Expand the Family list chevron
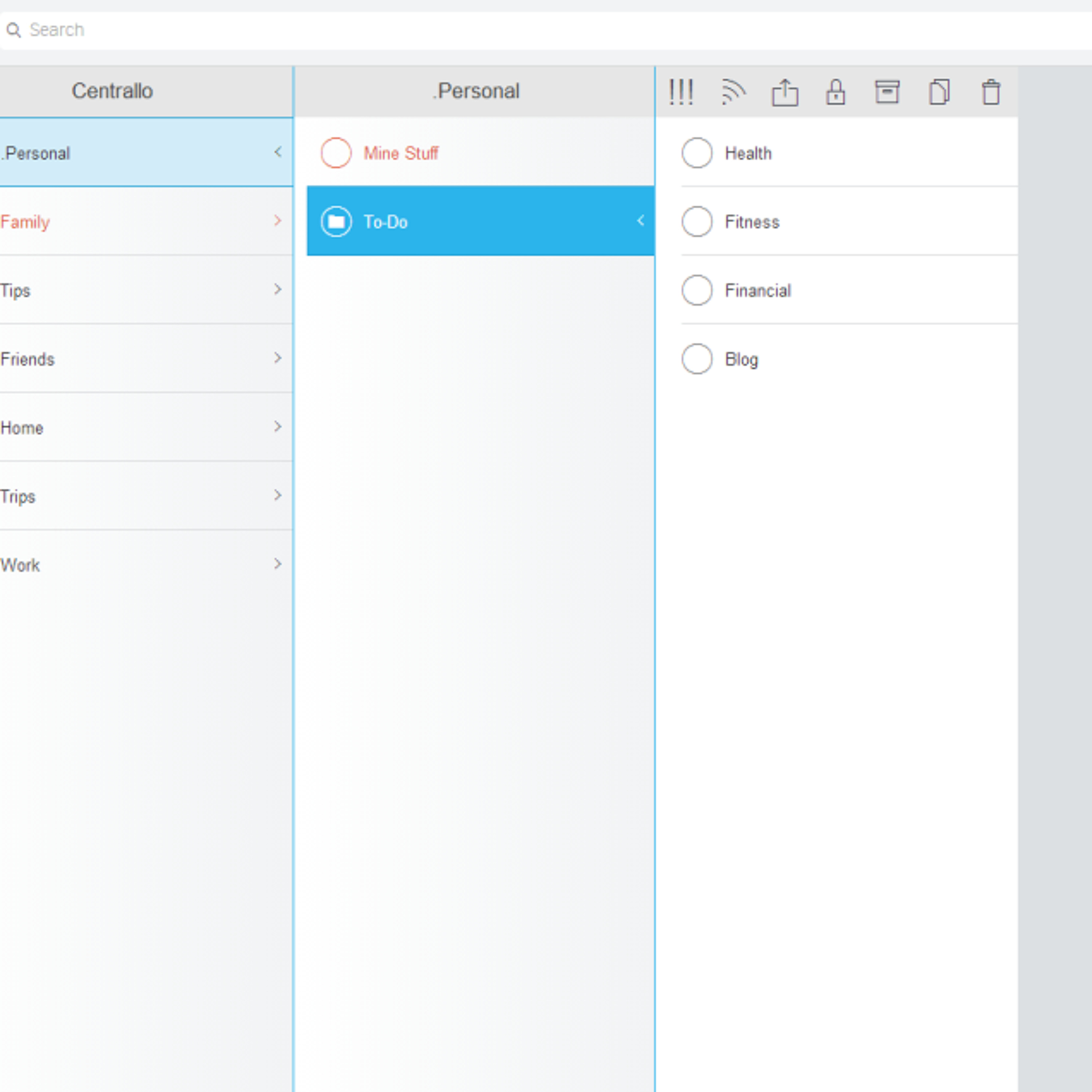 click(277, 221)
